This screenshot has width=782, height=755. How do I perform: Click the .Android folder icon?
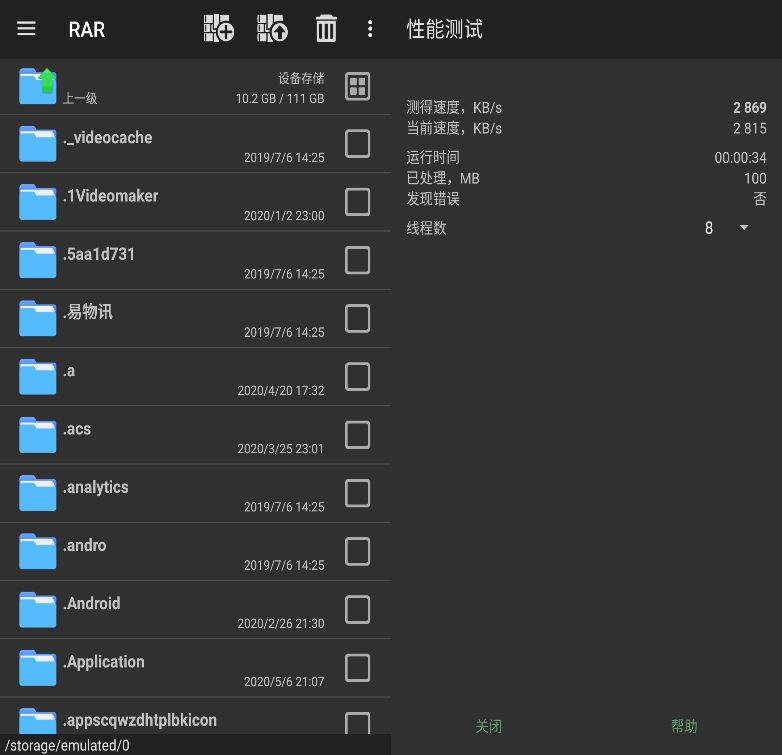coord(37,609)
